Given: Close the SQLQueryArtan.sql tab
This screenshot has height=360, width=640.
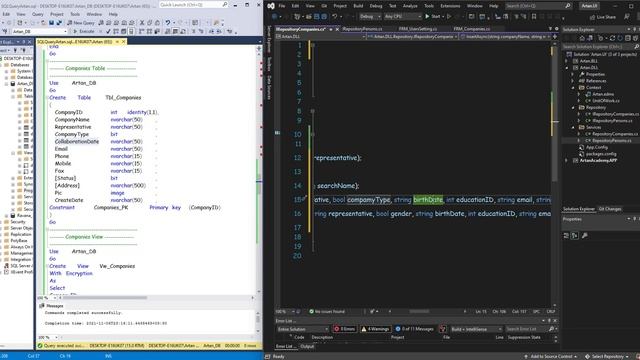Looking at the screenshot, I should click(124, 42).
